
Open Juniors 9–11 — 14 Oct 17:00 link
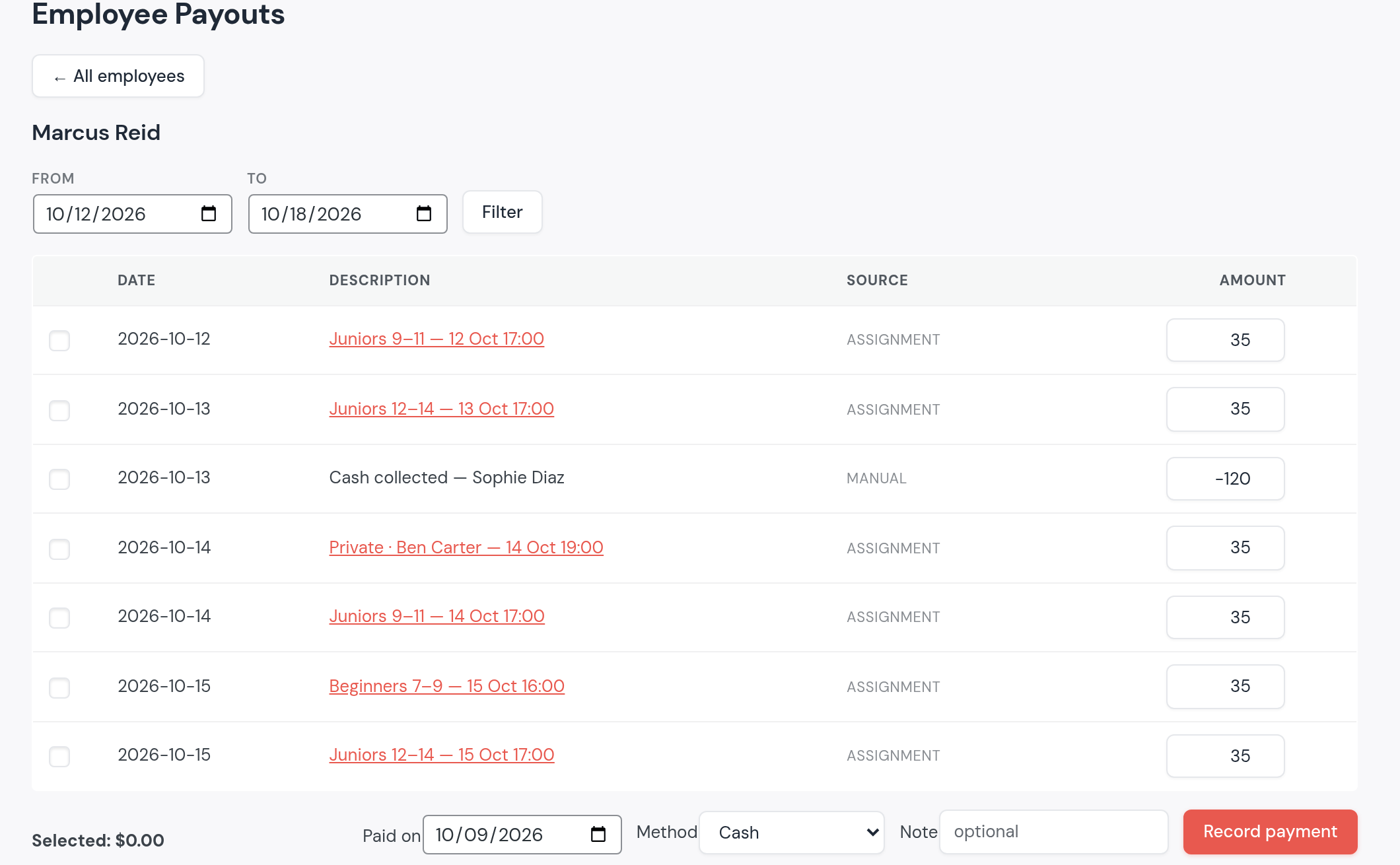point(437,616)
